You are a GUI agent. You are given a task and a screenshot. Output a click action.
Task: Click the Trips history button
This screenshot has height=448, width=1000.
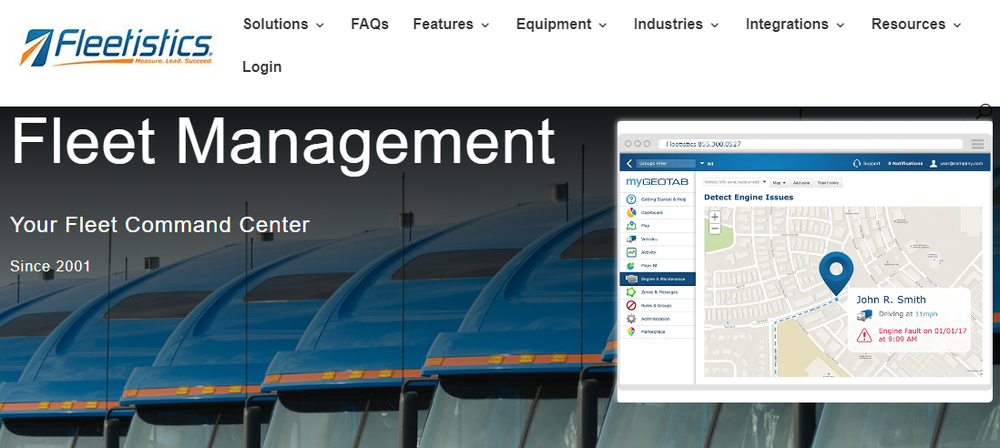pos(828,183)
